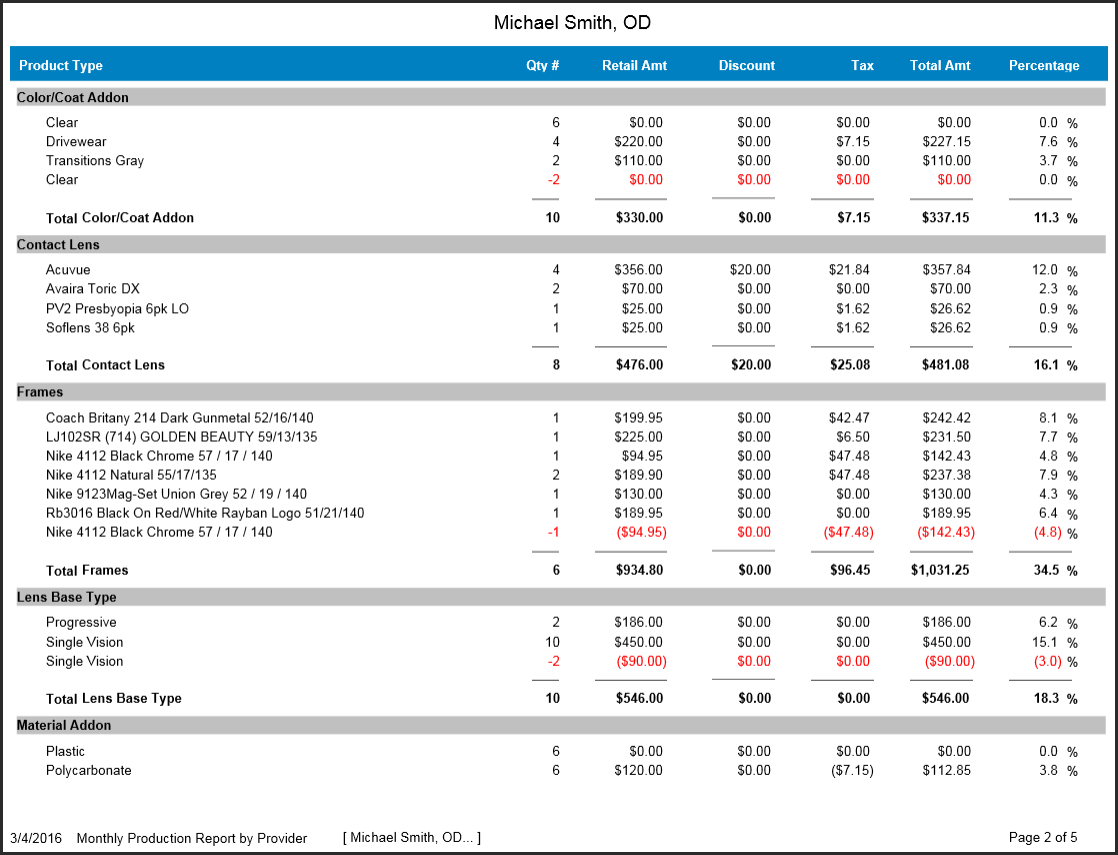Click the 'Nike 9123Mag-Set Union Grey' row
The width and height of the screenshot is (1118, 855).
176,495
